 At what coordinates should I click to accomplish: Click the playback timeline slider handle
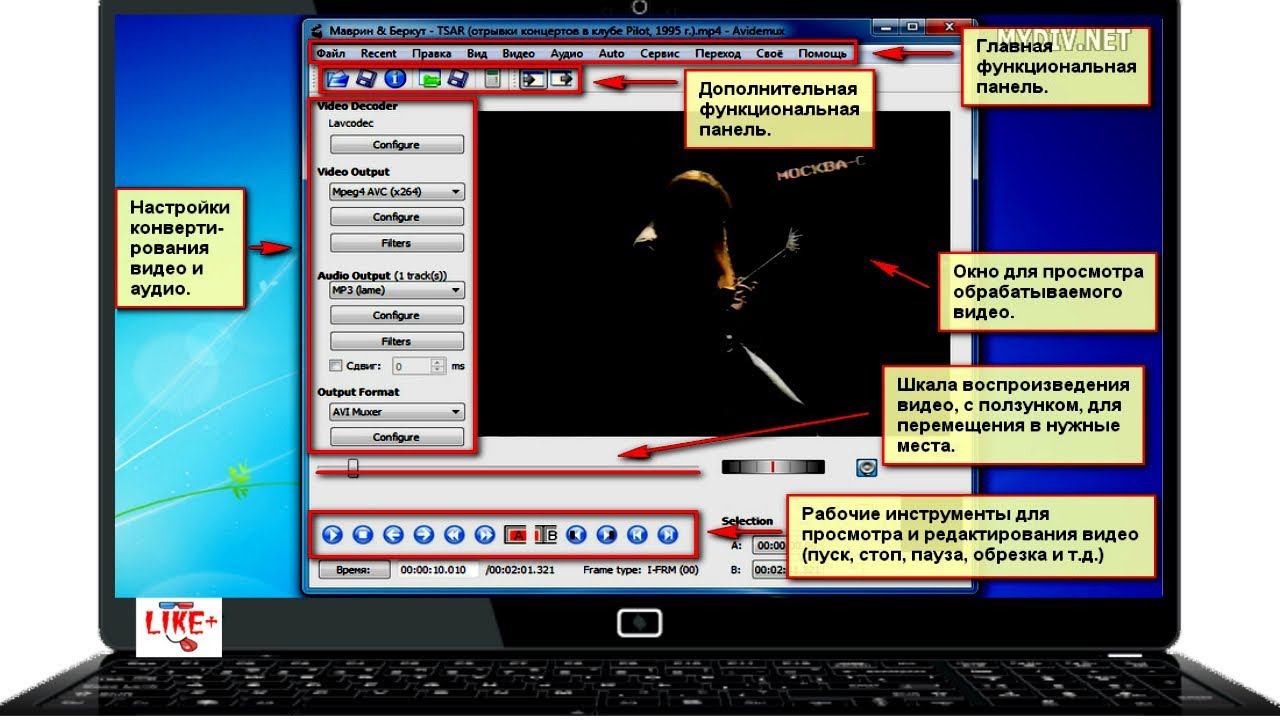[353, 468]
